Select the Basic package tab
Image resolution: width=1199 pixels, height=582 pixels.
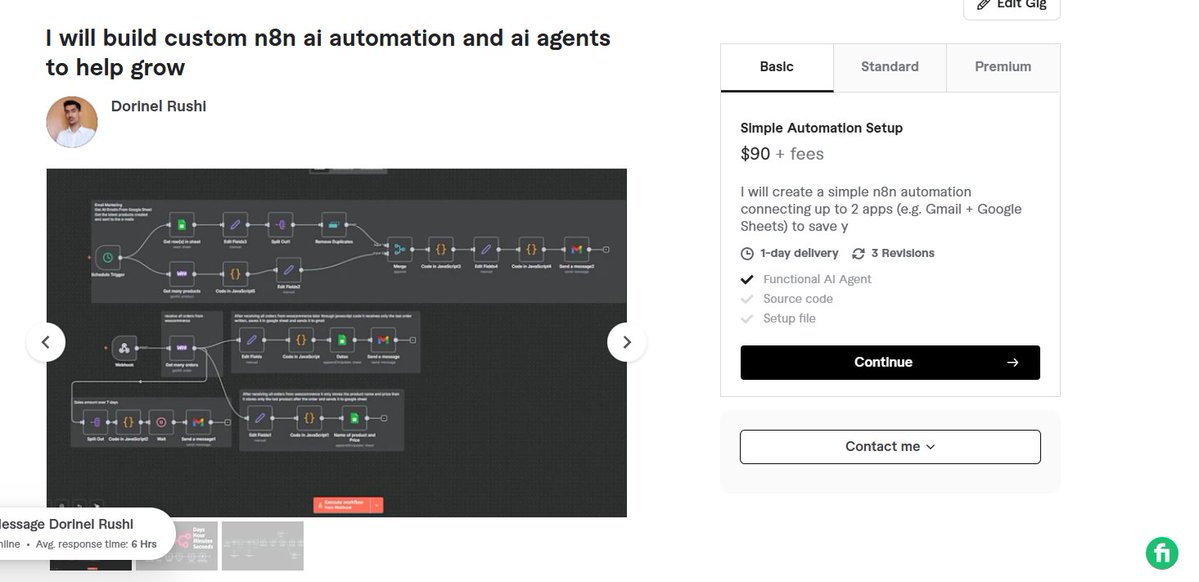777,67
